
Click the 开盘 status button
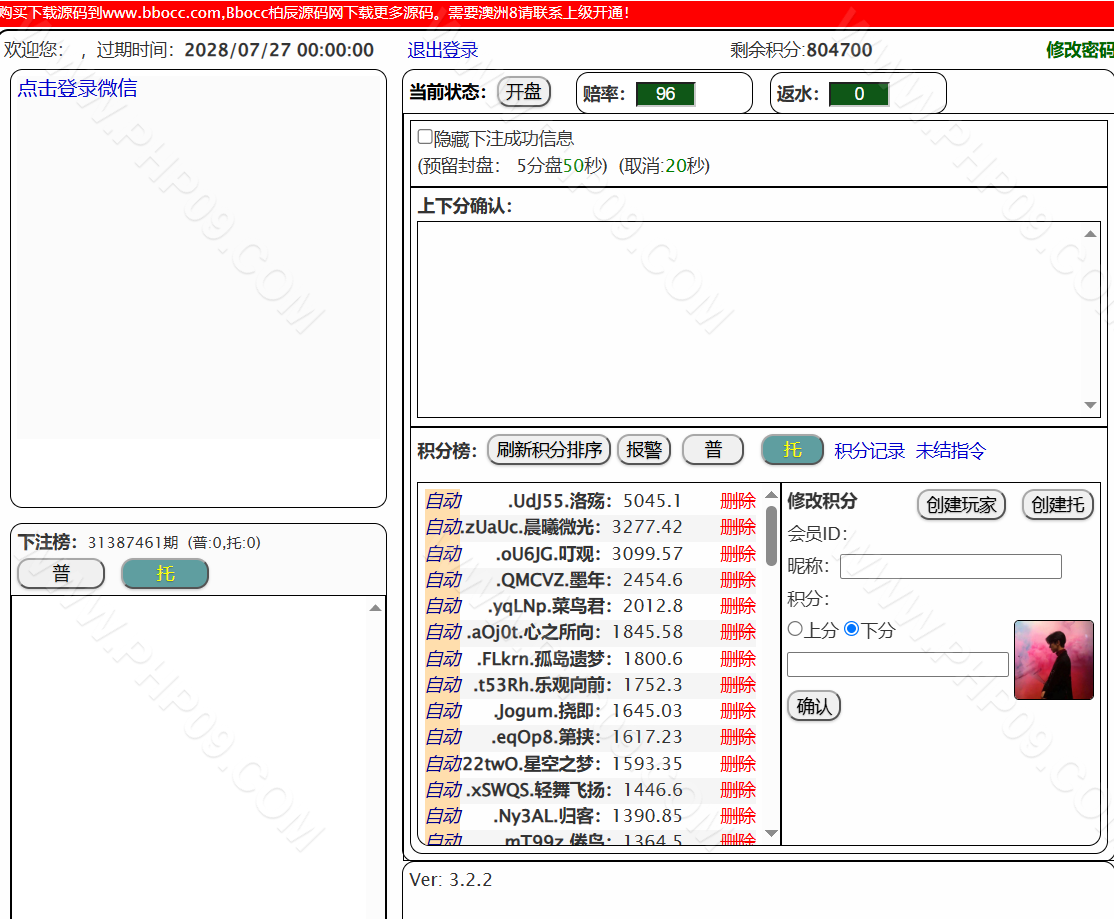[x=524, y=92]
